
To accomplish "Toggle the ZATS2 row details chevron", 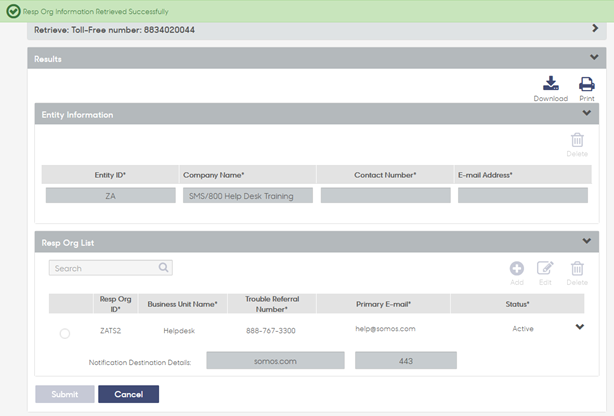I will [x=580, y=327].
